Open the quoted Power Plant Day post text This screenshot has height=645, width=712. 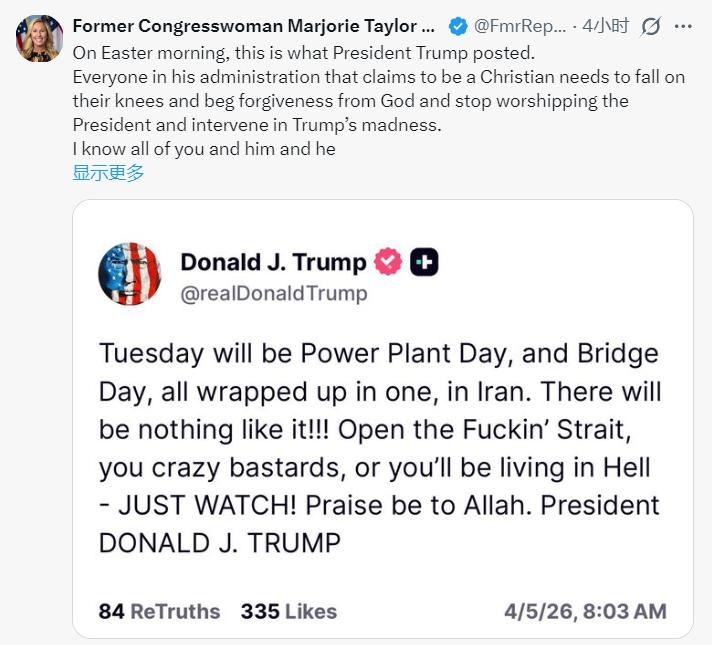(380, 430)
